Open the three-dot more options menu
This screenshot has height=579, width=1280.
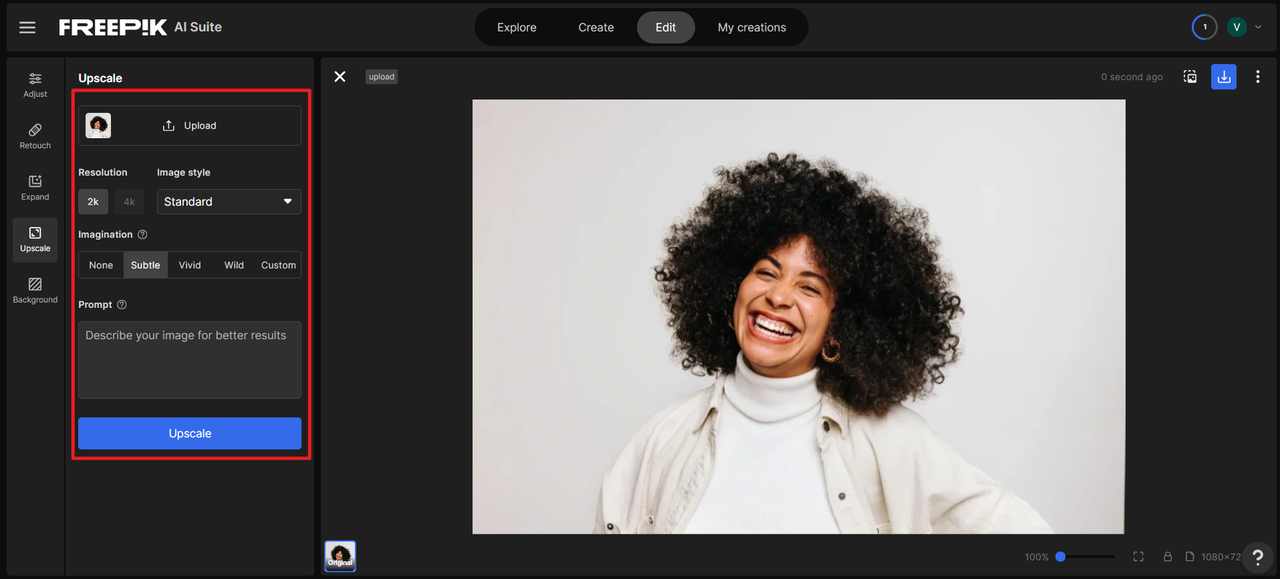[1257, 77]
